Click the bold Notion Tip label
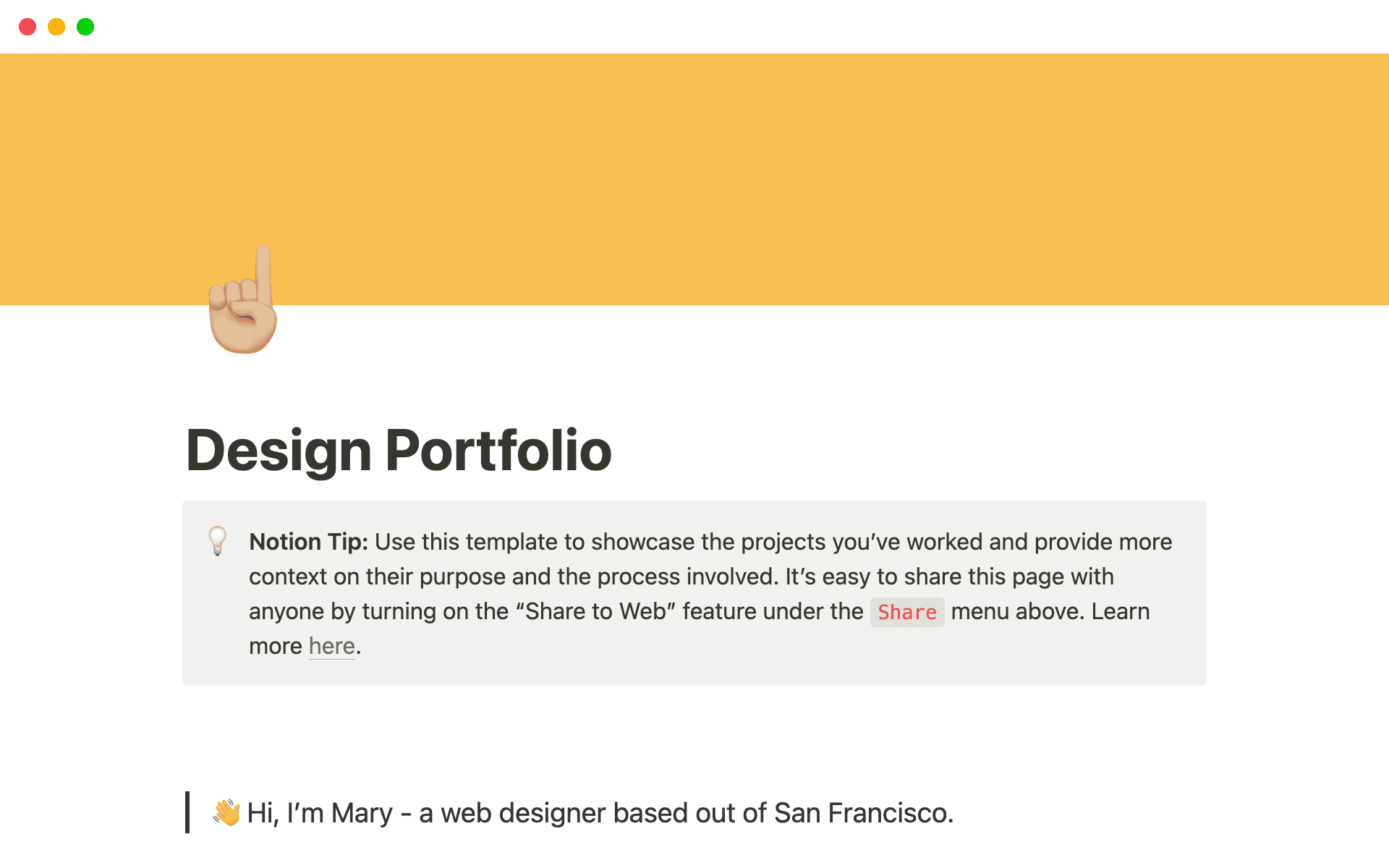The height and width of the screenshot is (868, 1389). [x=307, y=542]
